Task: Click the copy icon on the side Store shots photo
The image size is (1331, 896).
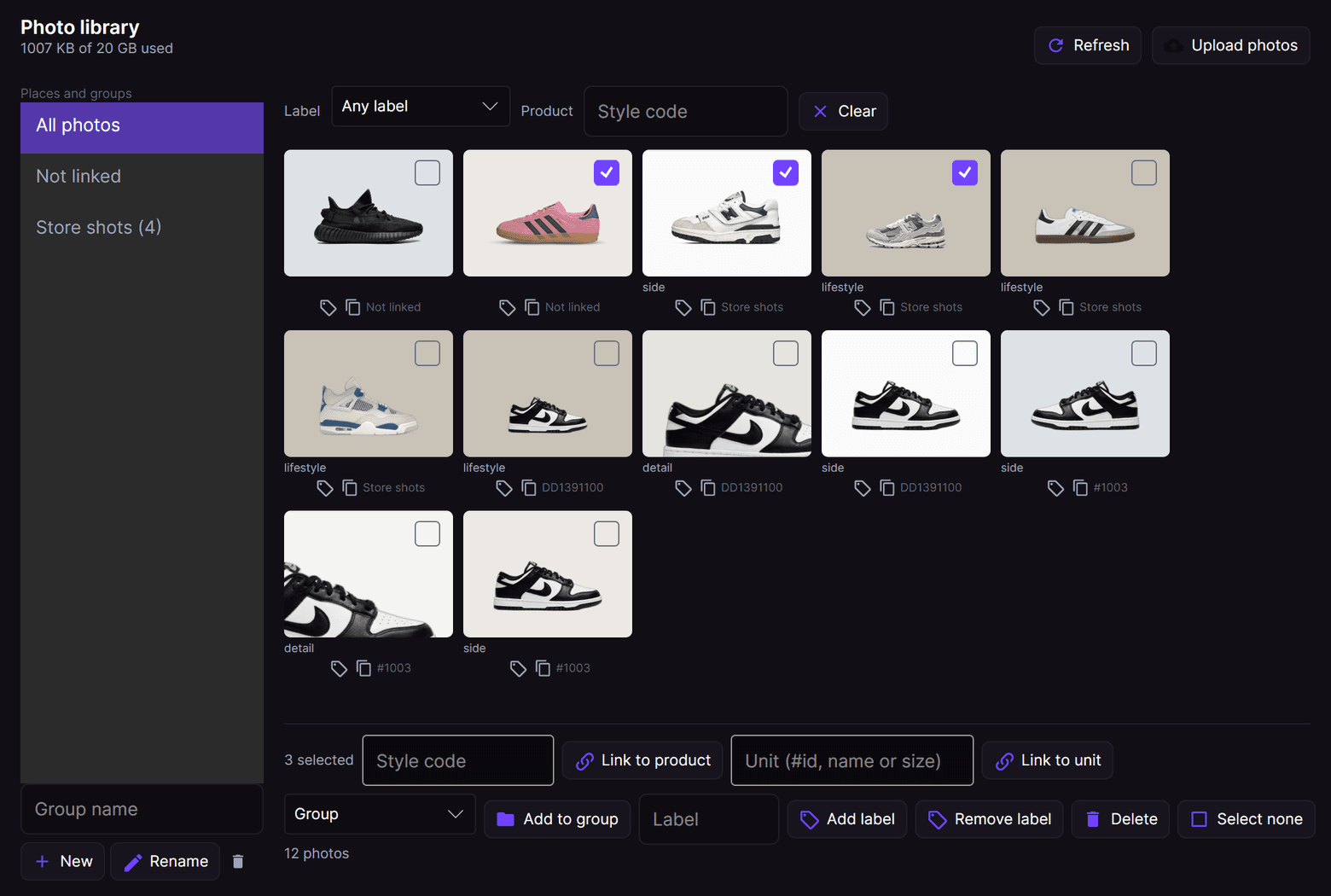Action: (x=707, y=307)
